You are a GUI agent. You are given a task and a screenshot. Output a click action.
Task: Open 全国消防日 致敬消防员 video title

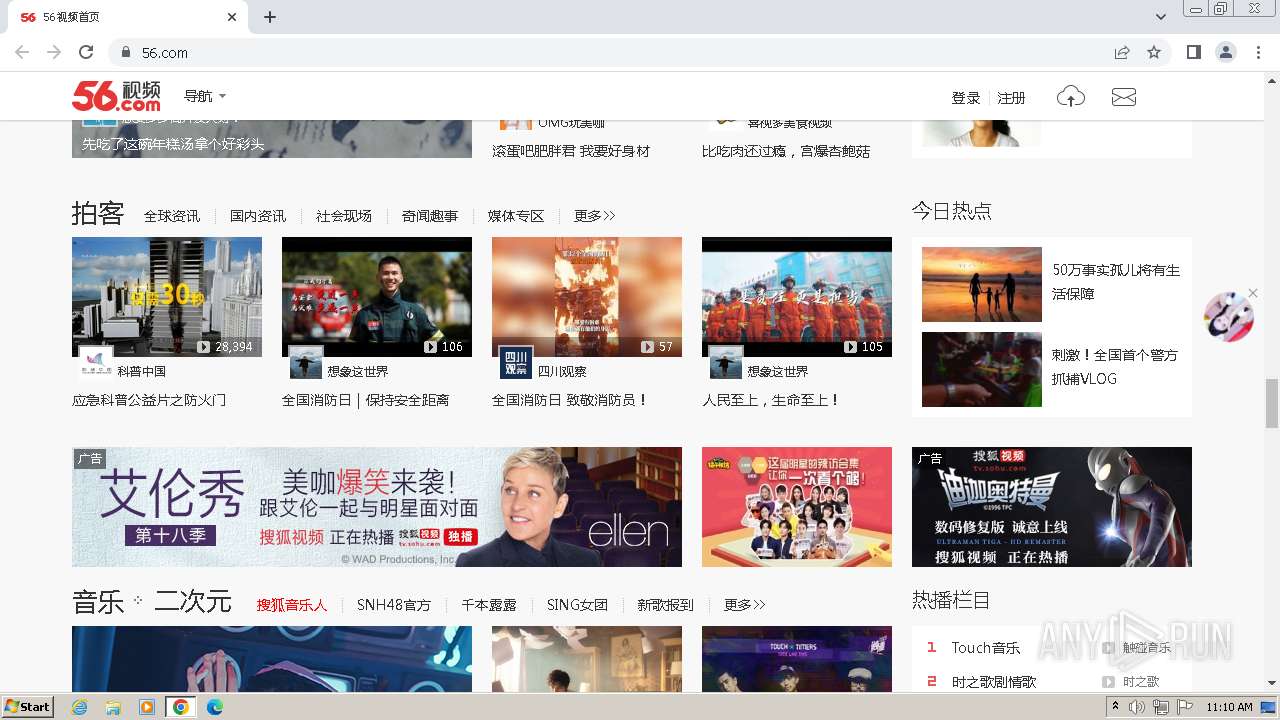(570, 400)
